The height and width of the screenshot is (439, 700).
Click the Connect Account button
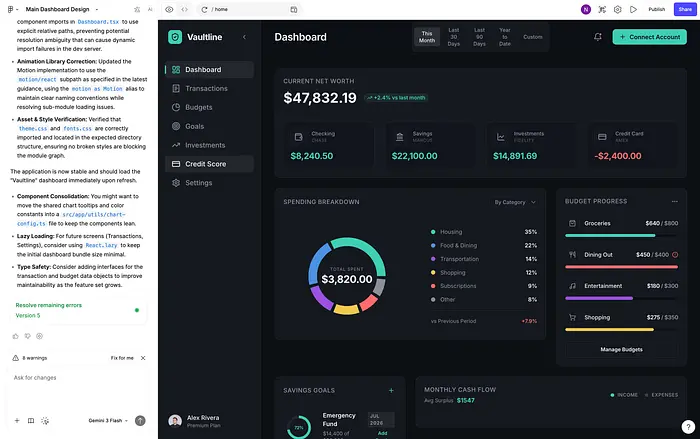pos(649,37)
